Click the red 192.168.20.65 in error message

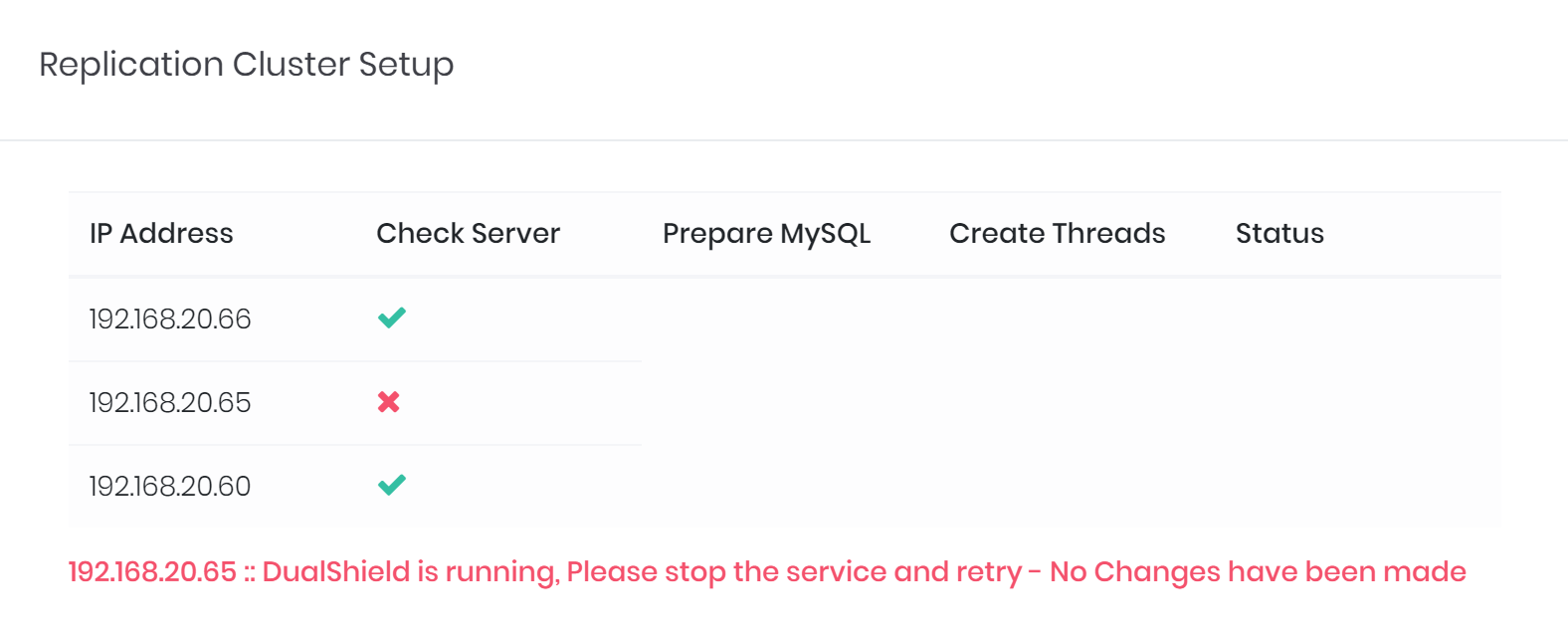[x=152, y=572]
